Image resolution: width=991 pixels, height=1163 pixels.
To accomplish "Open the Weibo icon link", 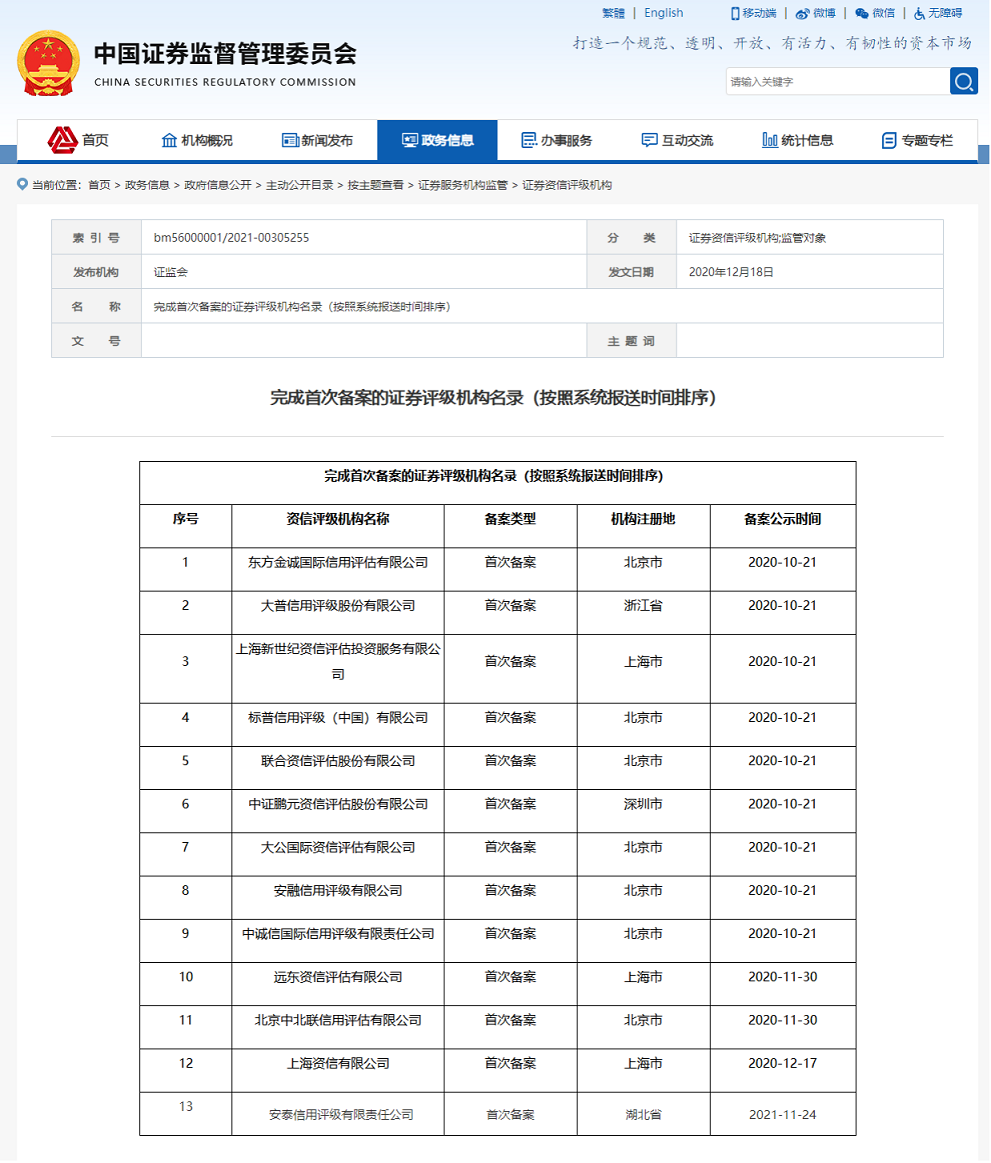I will (x=803, y=13).
